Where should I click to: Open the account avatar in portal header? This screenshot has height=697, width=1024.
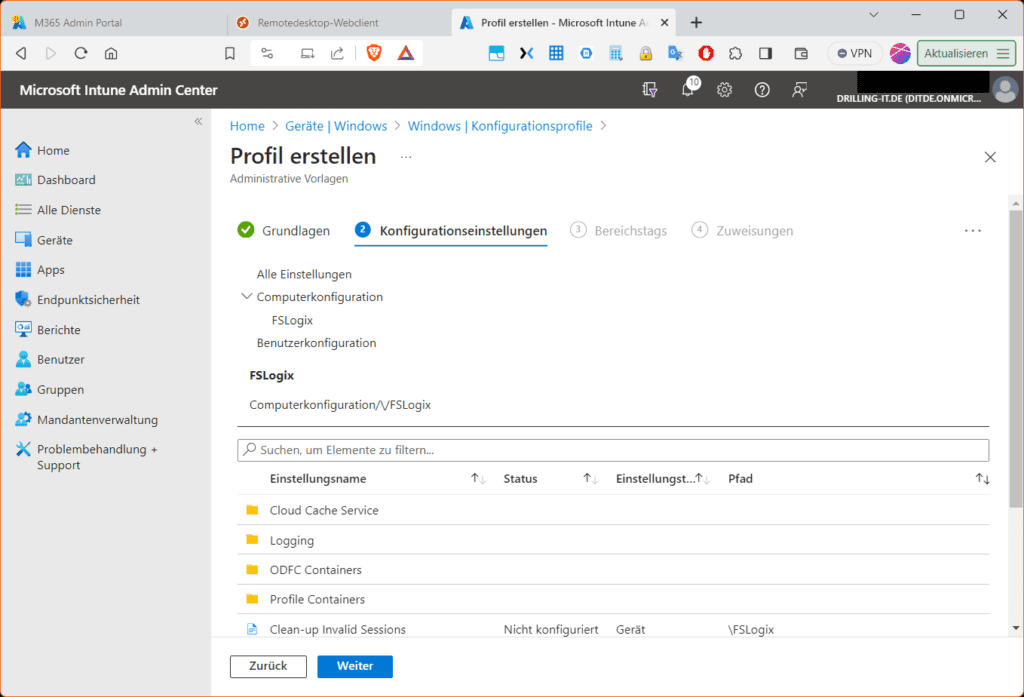[1005, 89]
